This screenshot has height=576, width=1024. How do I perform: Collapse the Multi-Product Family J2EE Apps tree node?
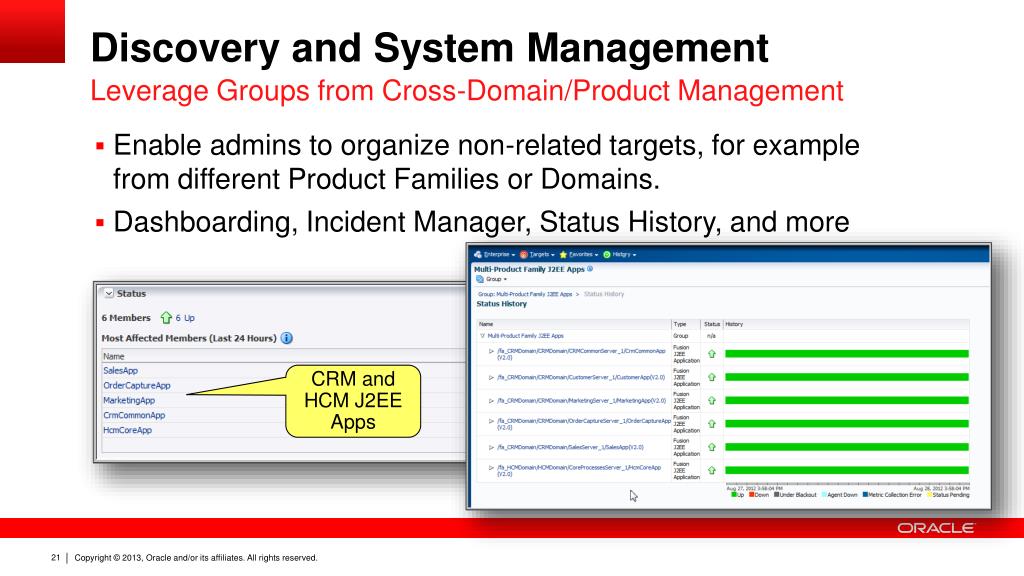click(483, 336)
